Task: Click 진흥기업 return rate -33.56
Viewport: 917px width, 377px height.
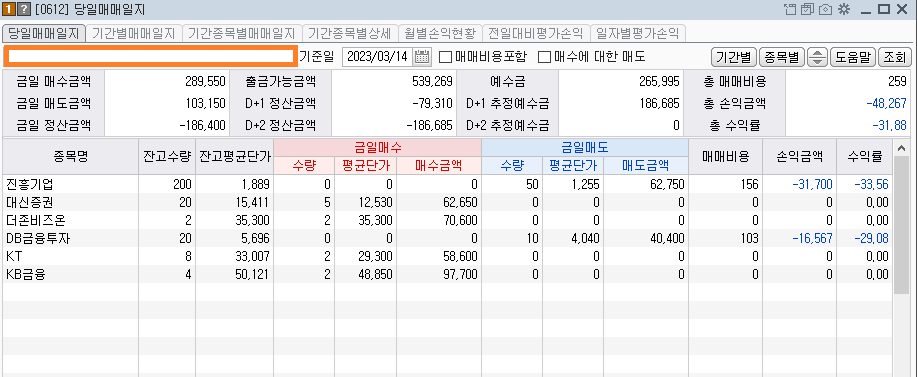Action: pyautogui.click(x=871, y=185)
